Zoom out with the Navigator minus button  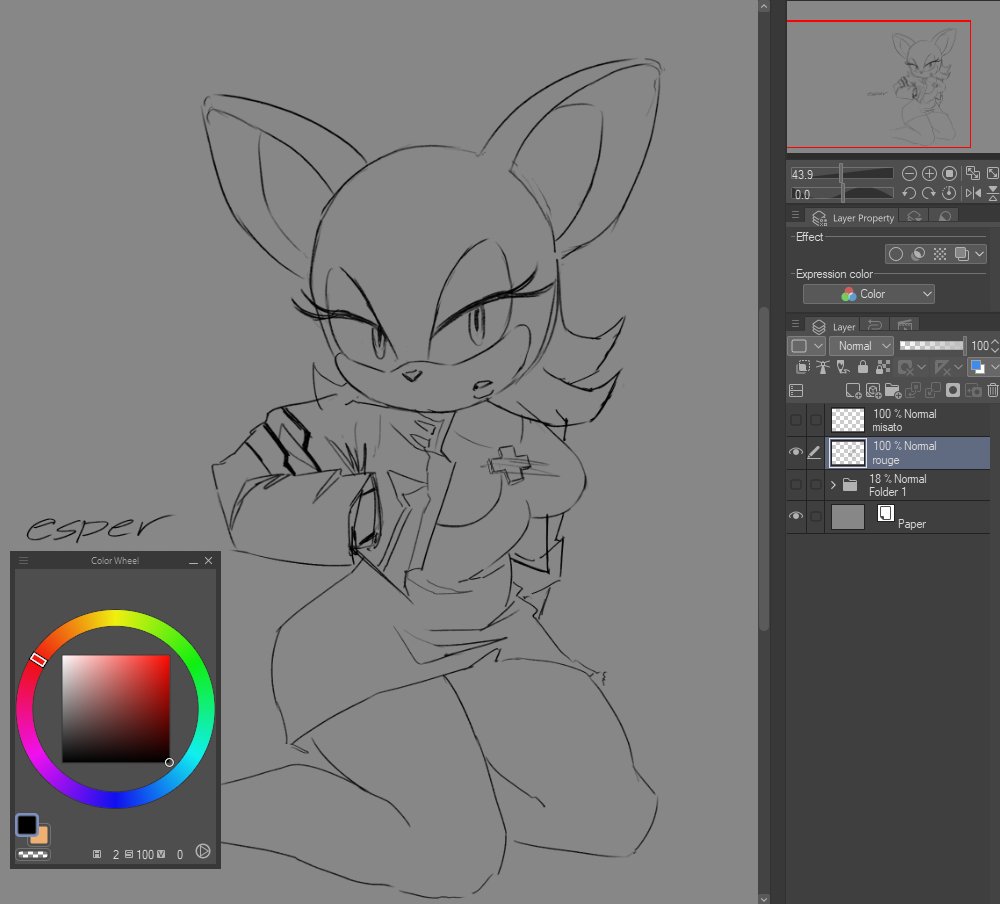coord(909,174)
